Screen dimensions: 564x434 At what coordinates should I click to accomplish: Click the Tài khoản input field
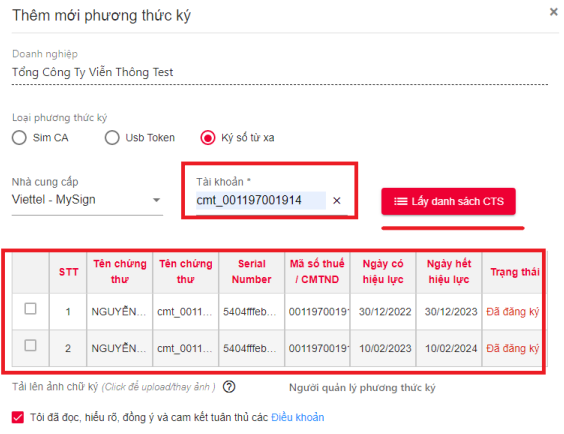[x=260, y=200]
